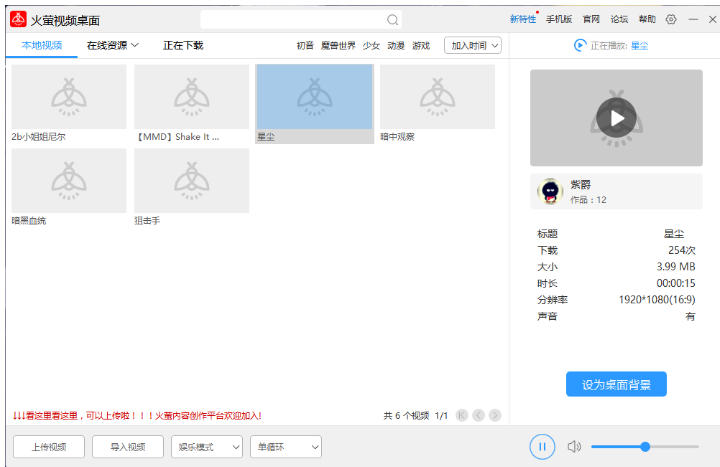Viewport: 720px width, 467px height.
Task: Expand the 在线资源 dropdown menu
Action: coord(112,45)
